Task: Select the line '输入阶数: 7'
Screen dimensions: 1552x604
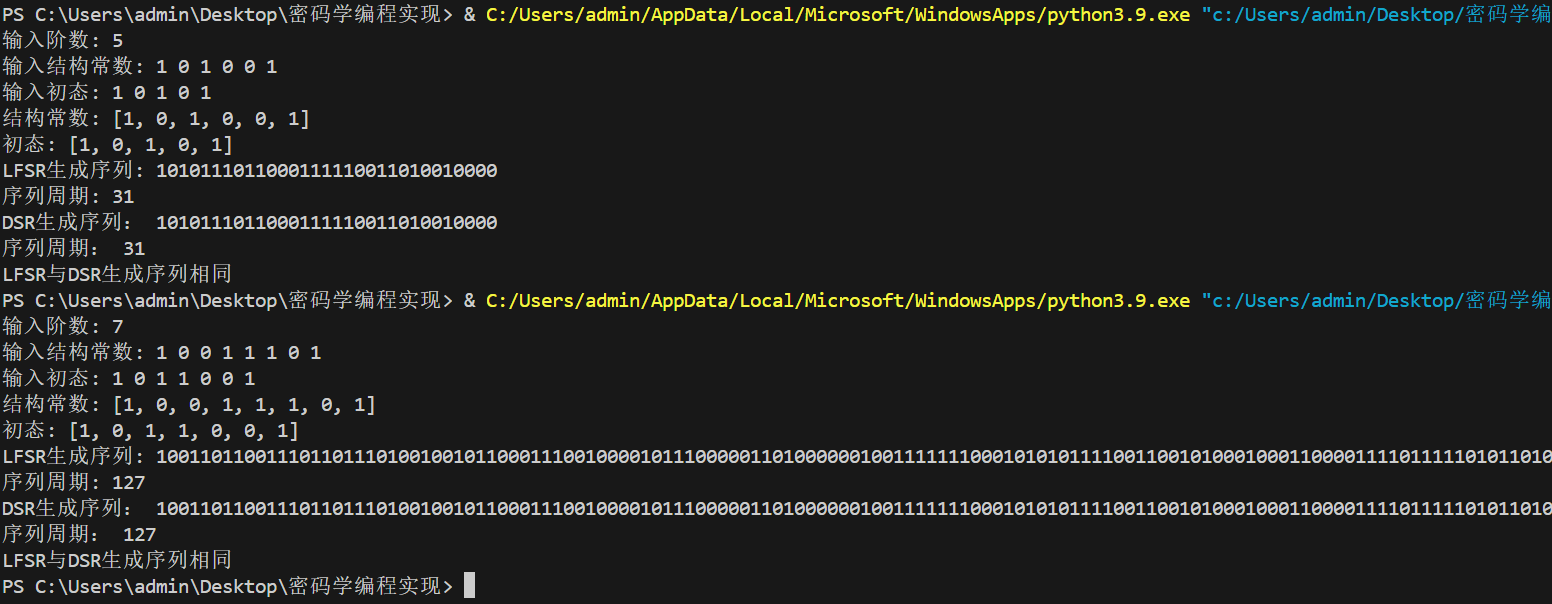Action: pos(63,327)
